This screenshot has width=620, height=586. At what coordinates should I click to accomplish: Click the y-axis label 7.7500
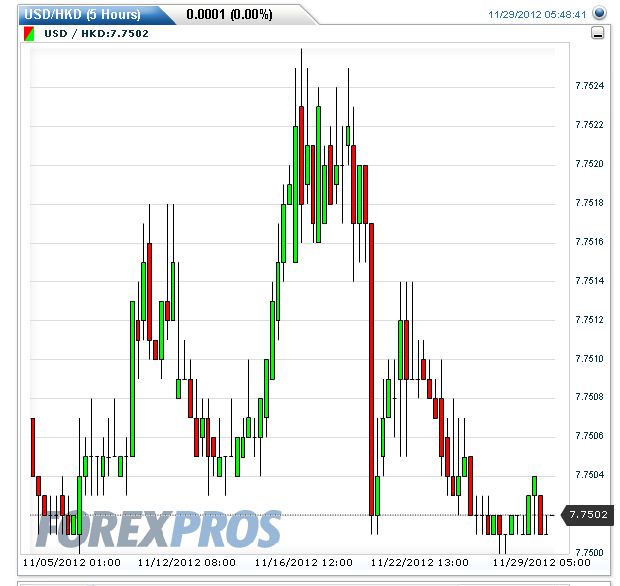(x=590, y=552)
